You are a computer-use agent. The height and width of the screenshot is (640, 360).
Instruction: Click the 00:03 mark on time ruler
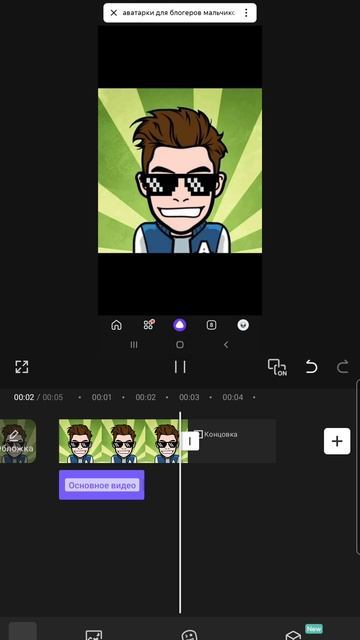pos(189,397)
